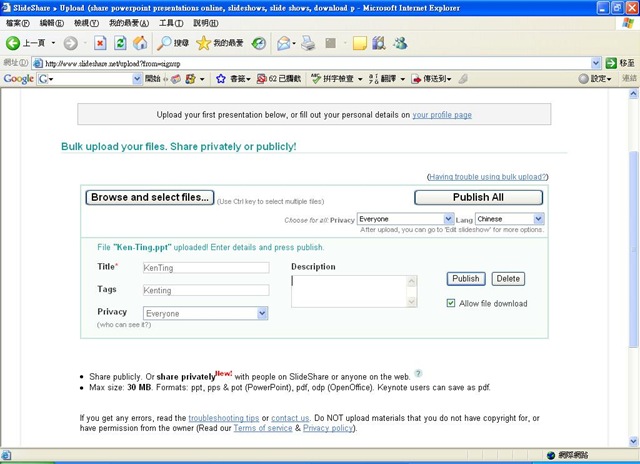This screenshot has width=640, height=464.
Task: Click the Tags input field
Action: pyautogui.click(x=206, y=290)
